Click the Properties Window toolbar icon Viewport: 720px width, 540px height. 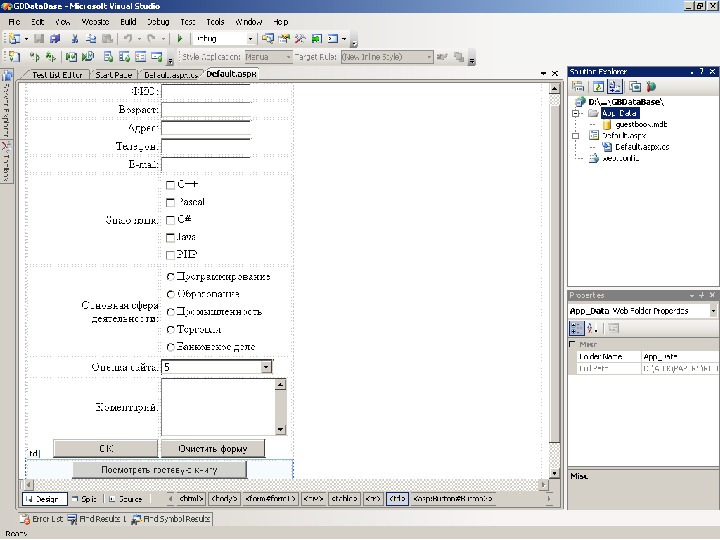[284, 39]
